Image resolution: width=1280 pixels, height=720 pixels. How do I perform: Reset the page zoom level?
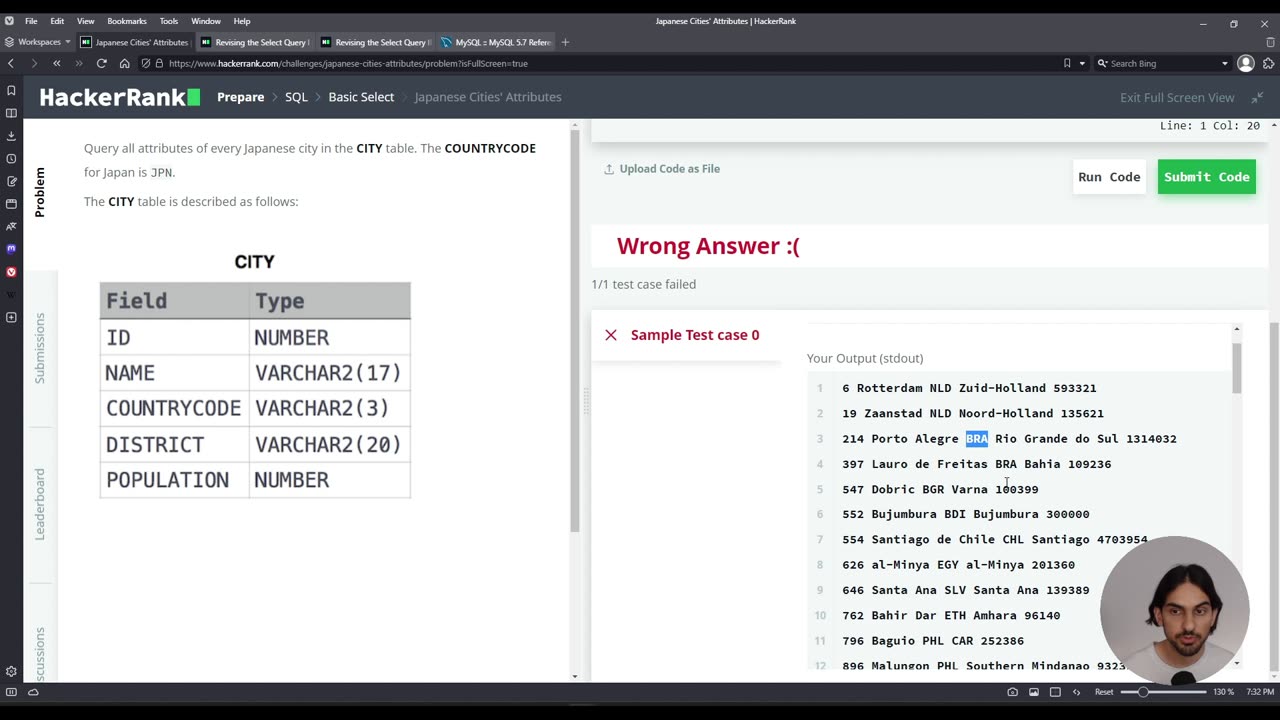tap(1104, 692)
